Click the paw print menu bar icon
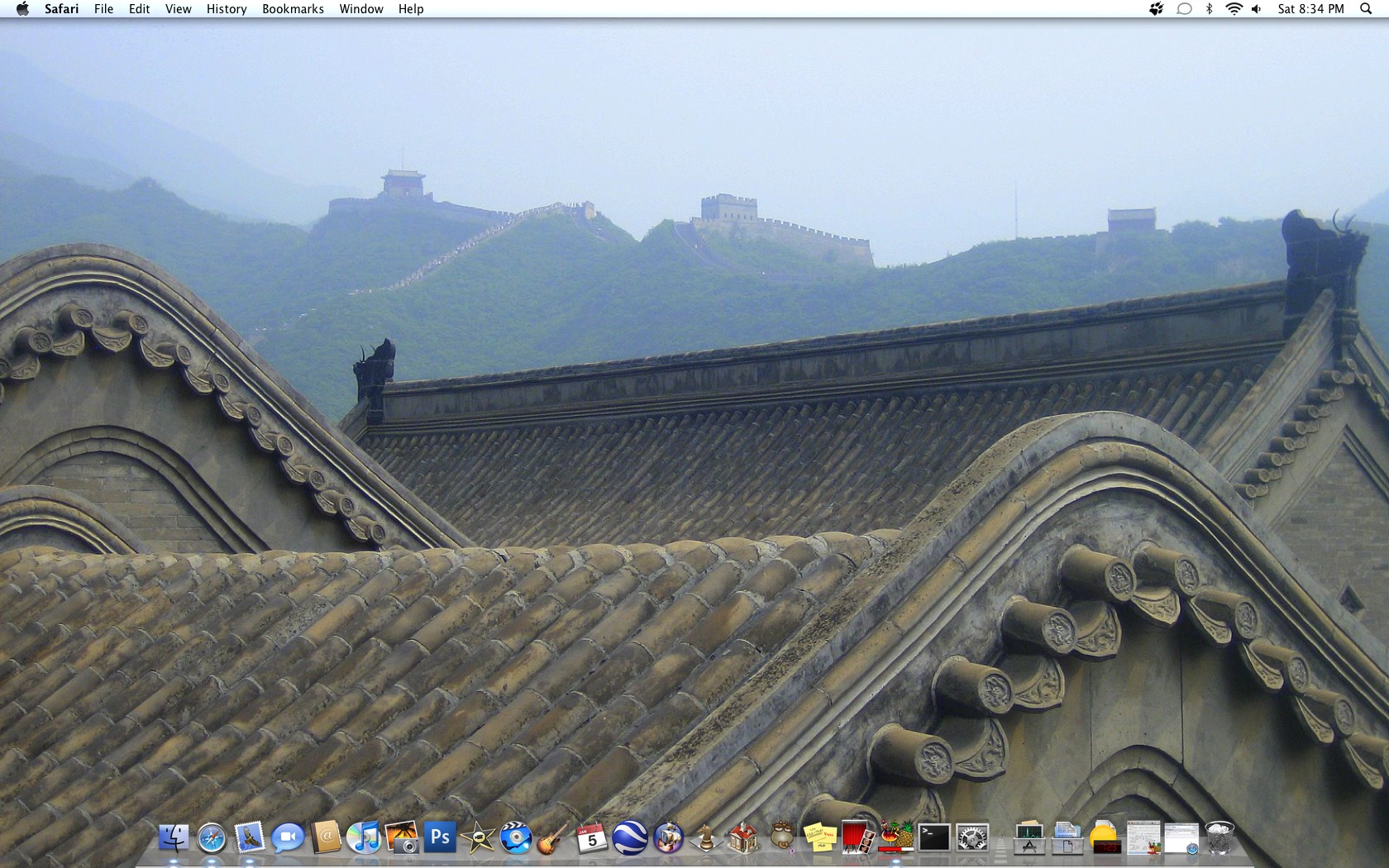Image resolution: width=1389 pixels, height=868 pixels. (1156, 9)
